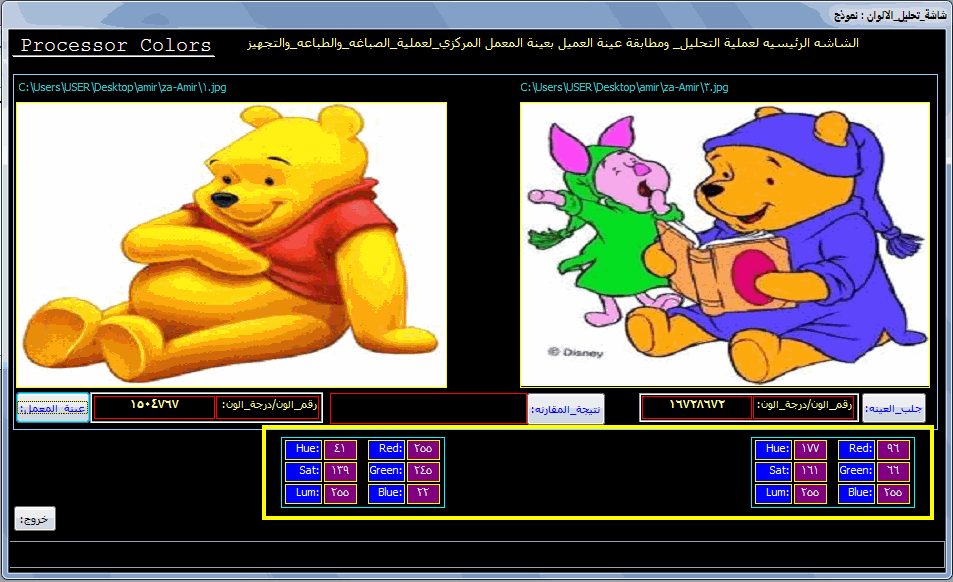Select the right color number field ١٦٧٢٨٦٧٢

pos(697,407)
